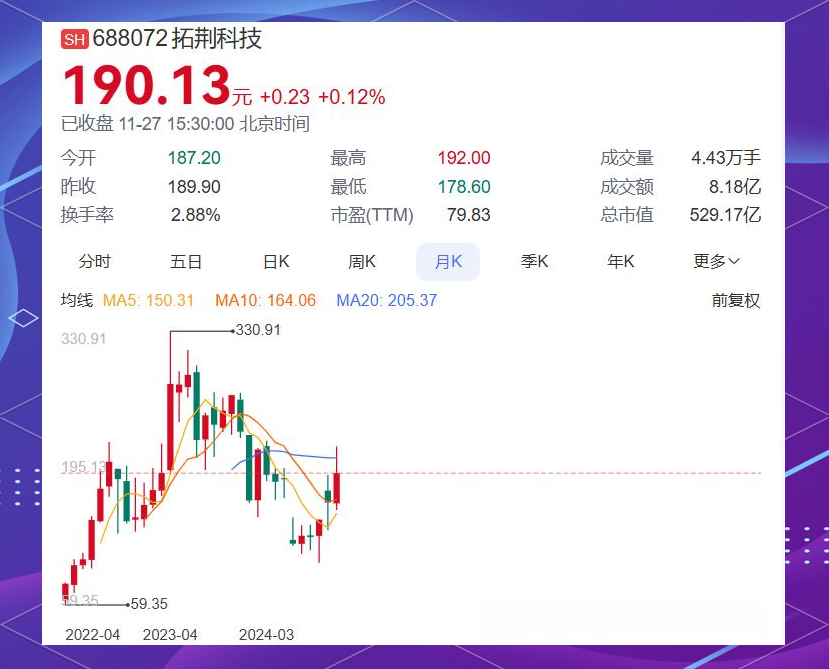Image resolution: width=829 pixels, height=669 pixels.
Task: Expand the 更多 dropdown menu
Action: click(x=716, y=261)
